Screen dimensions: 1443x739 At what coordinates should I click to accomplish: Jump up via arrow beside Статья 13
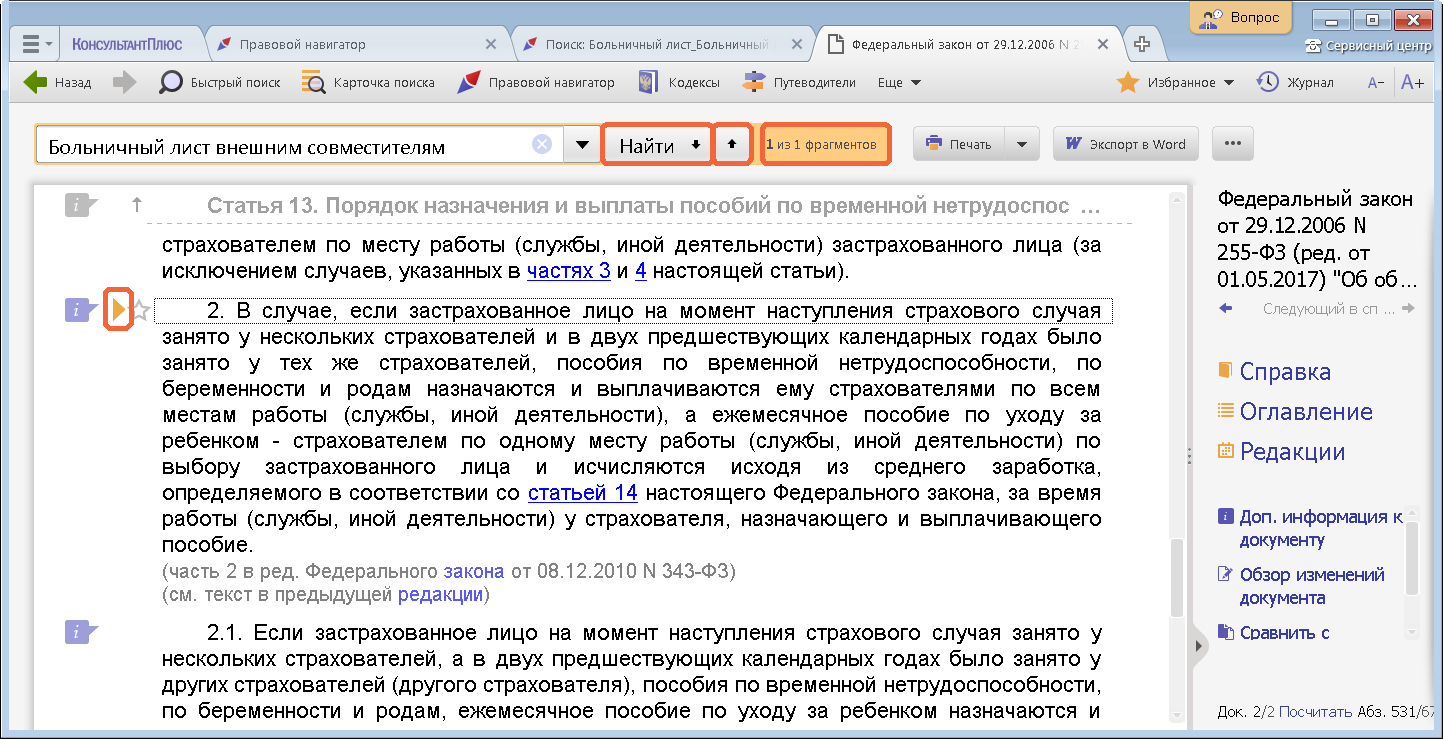(x=137, y=205)
